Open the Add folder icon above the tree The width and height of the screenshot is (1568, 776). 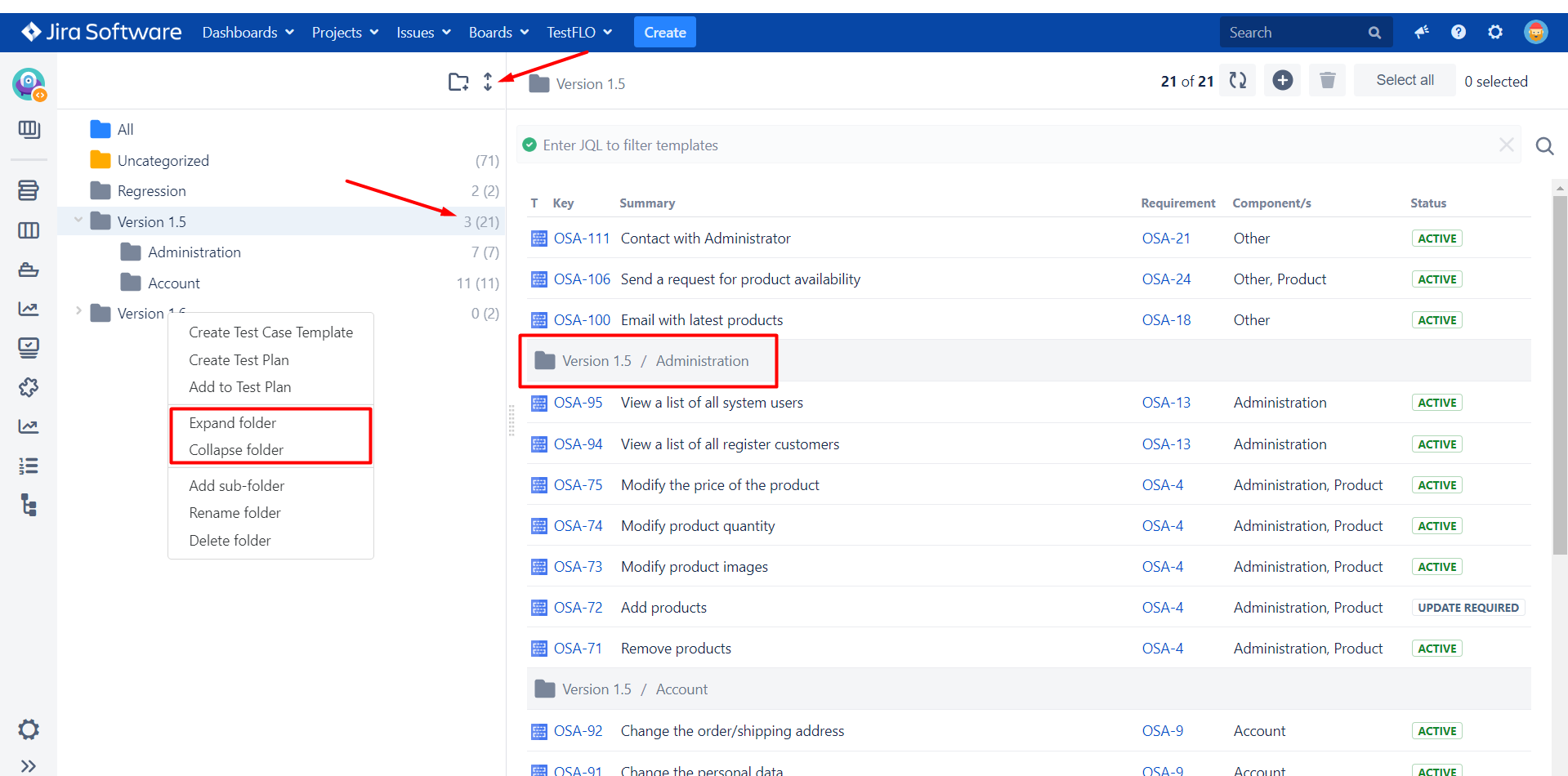coord(458,82)
